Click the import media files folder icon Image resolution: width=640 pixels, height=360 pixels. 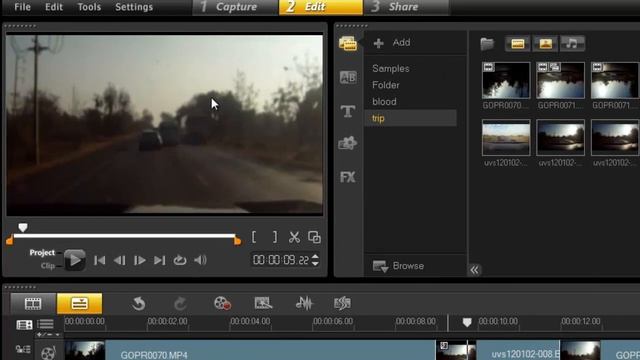[x=487, y=43]
